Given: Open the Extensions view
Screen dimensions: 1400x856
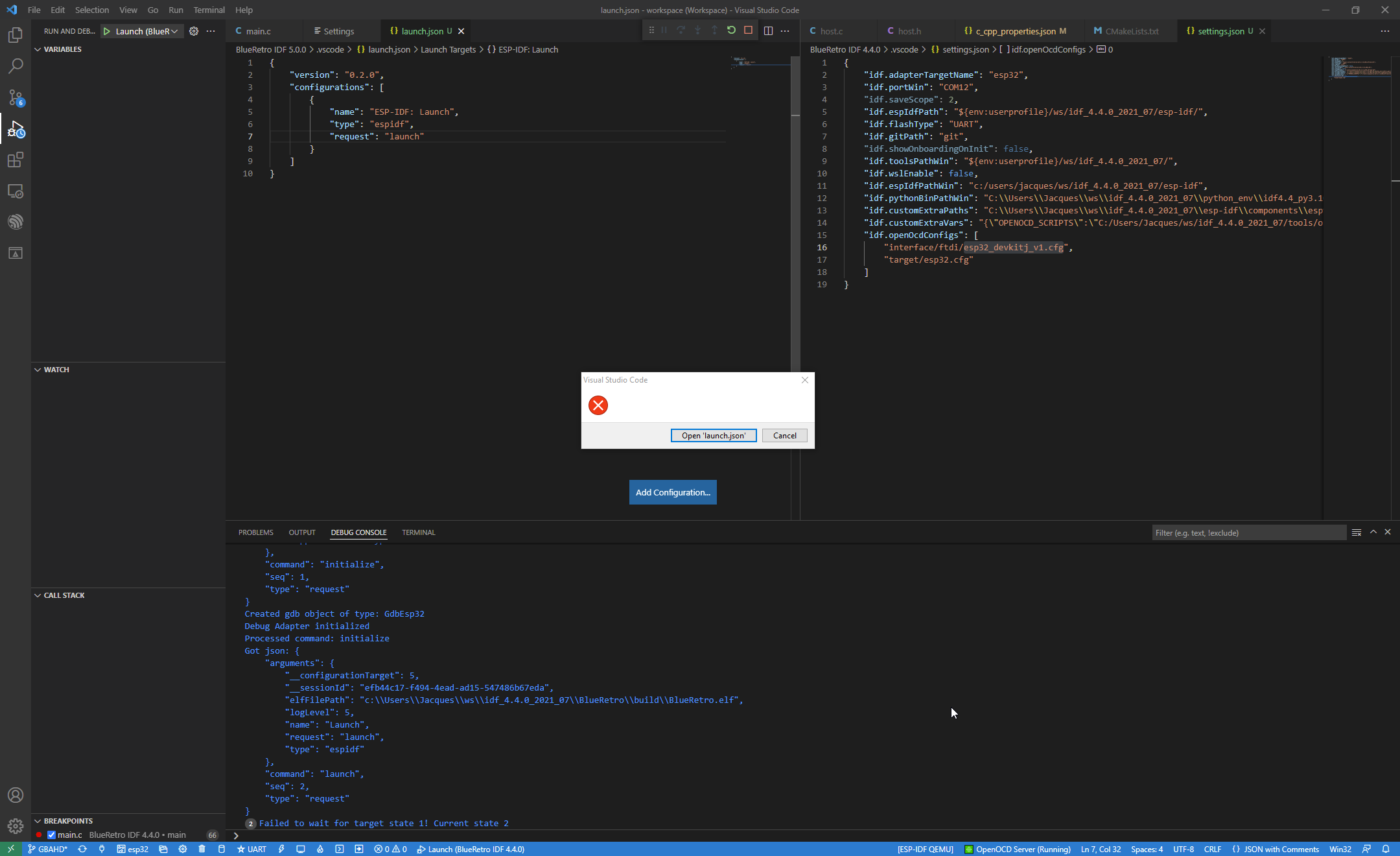Looking at the screenshot, I should 16,160.
